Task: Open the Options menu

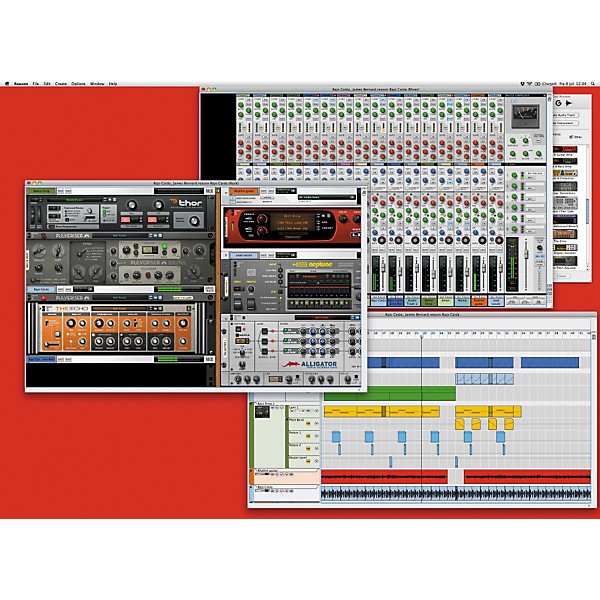Action: (78, 83)
